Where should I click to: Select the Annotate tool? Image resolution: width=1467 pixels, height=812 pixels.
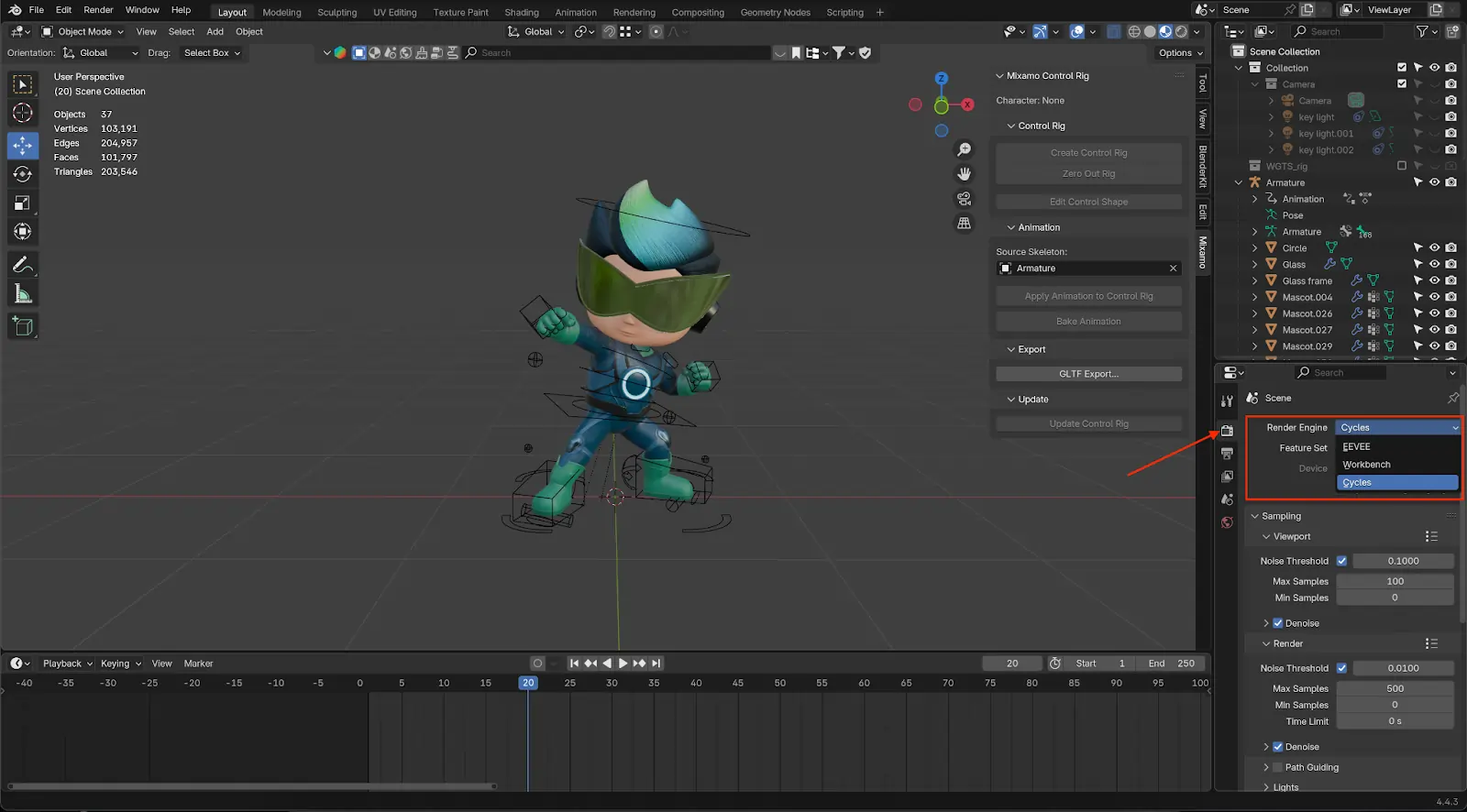pos(23,265)
